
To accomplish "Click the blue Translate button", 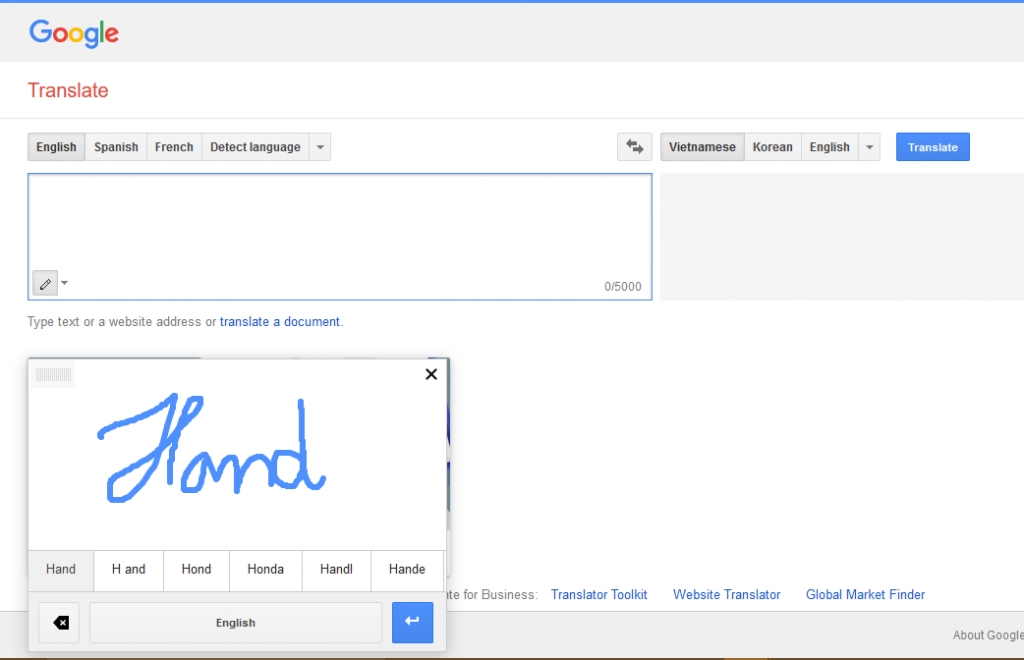I will tap(933, 147).
